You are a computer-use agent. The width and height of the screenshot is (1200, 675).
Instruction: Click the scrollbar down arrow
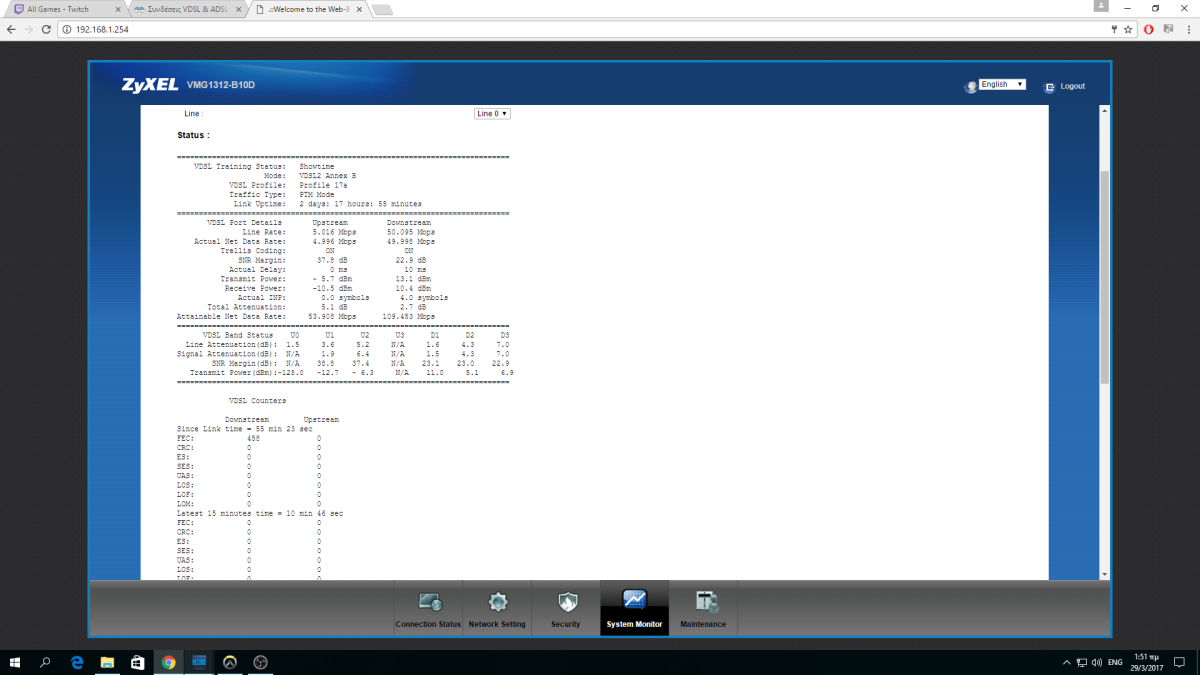point(1104,574)
